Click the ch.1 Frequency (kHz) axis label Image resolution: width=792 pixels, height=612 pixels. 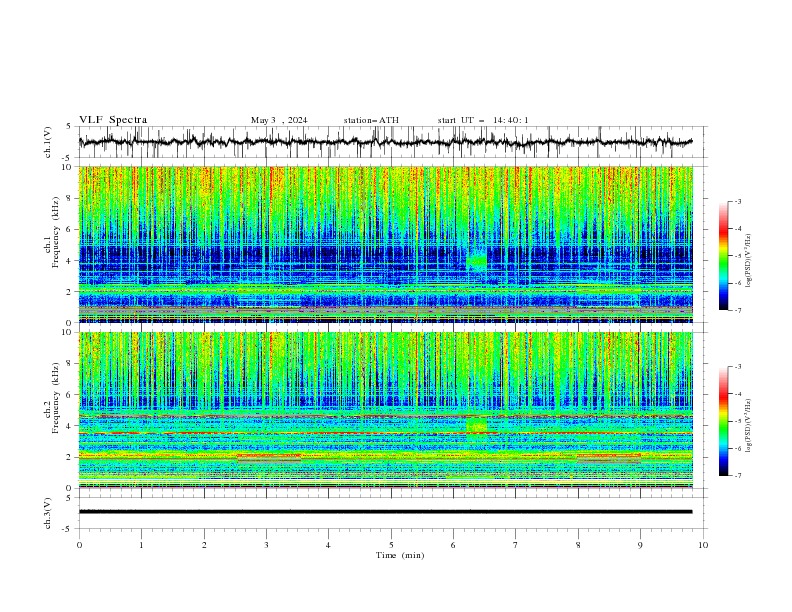coord(52,232)
